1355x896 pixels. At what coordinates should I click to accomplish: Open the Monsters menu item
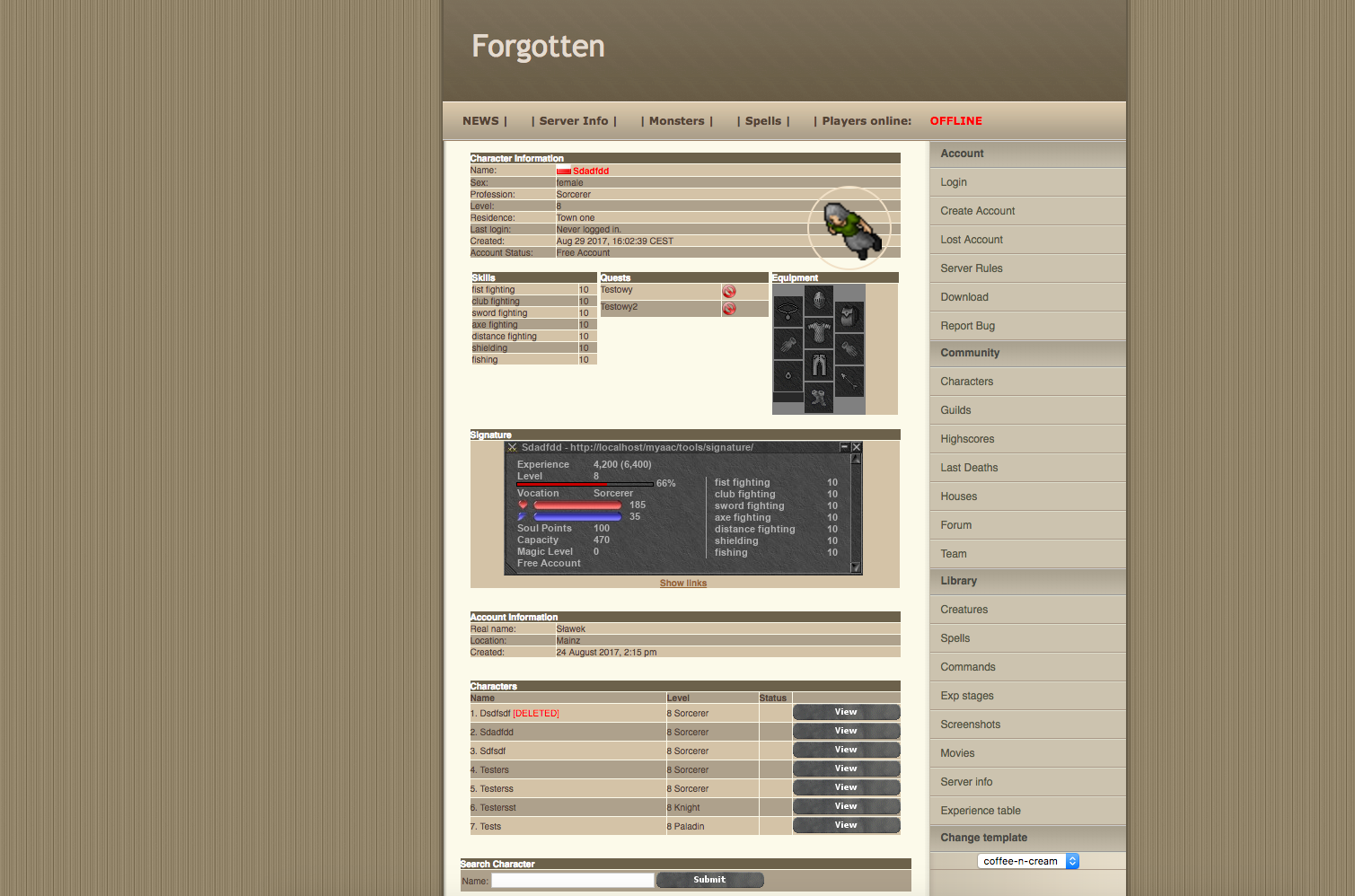coord(677,121)
